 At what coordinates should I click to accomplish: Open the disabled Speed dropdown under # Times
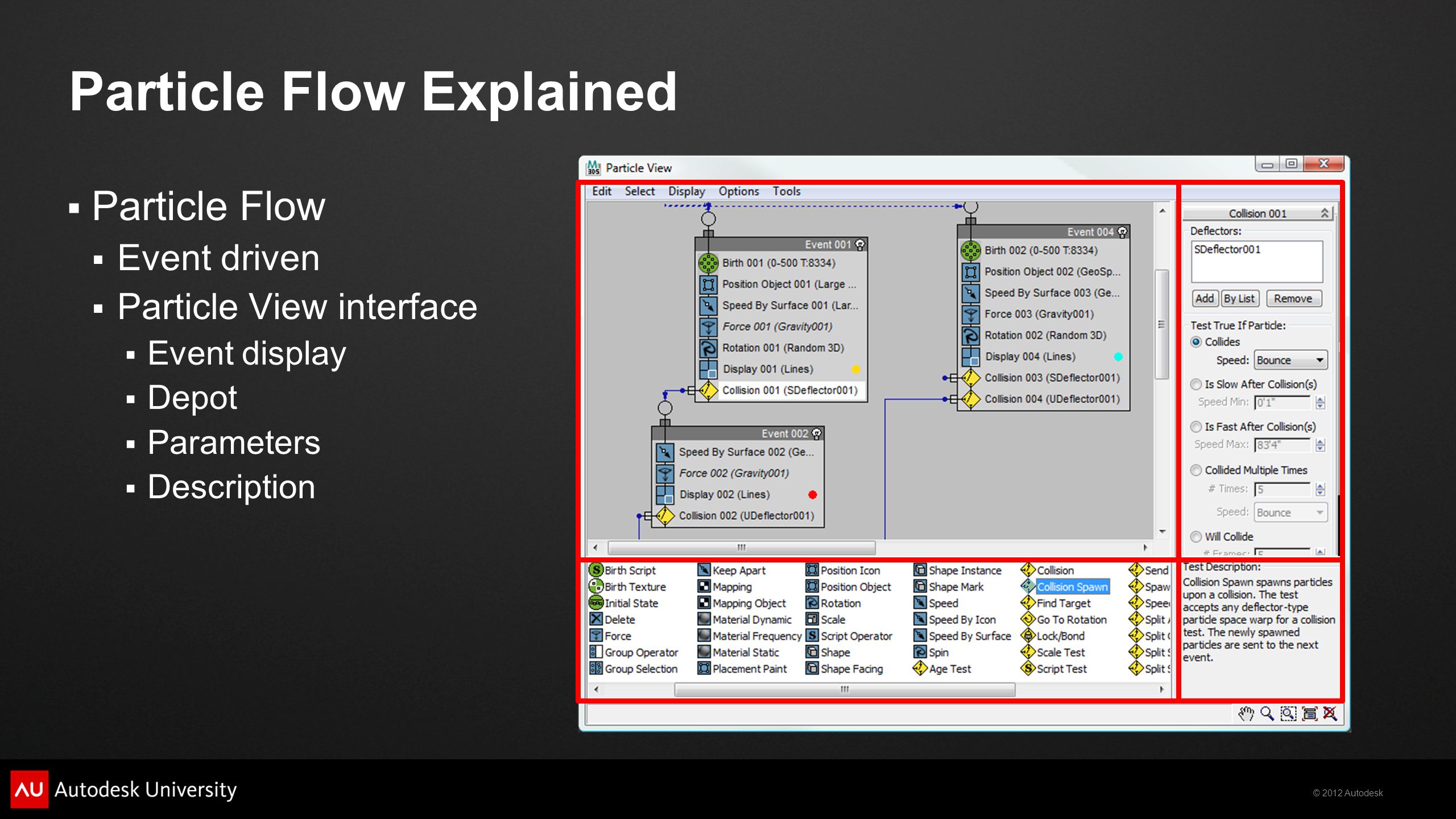(1290, 512)
